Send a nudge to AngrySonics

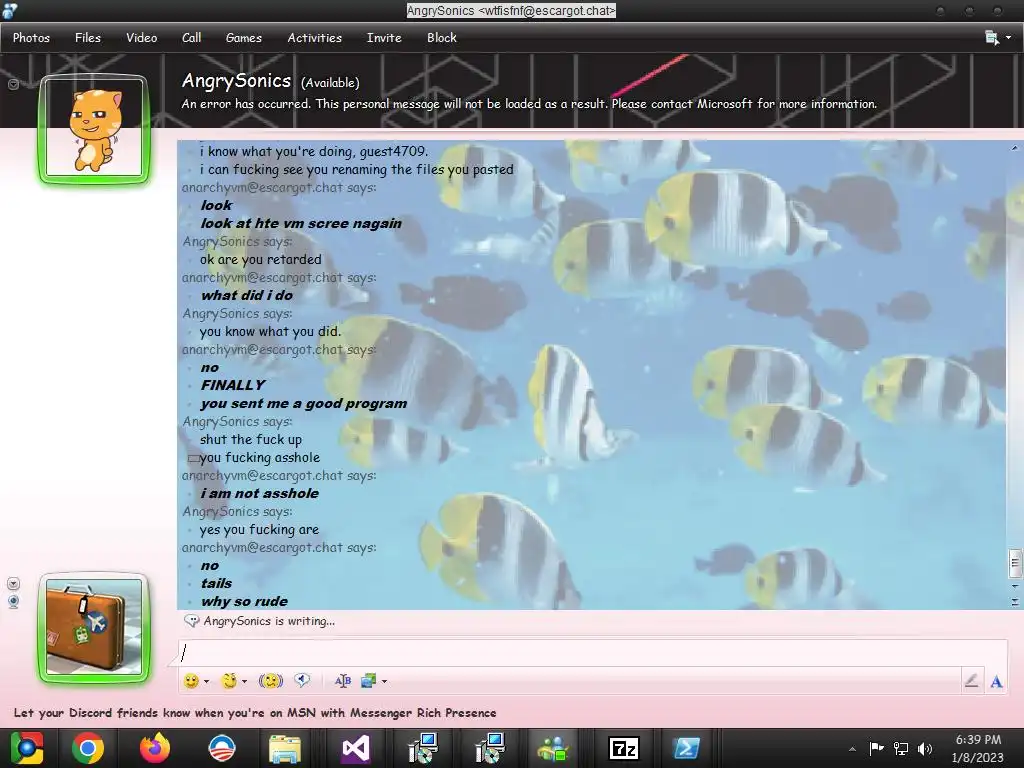click(270, 681)
